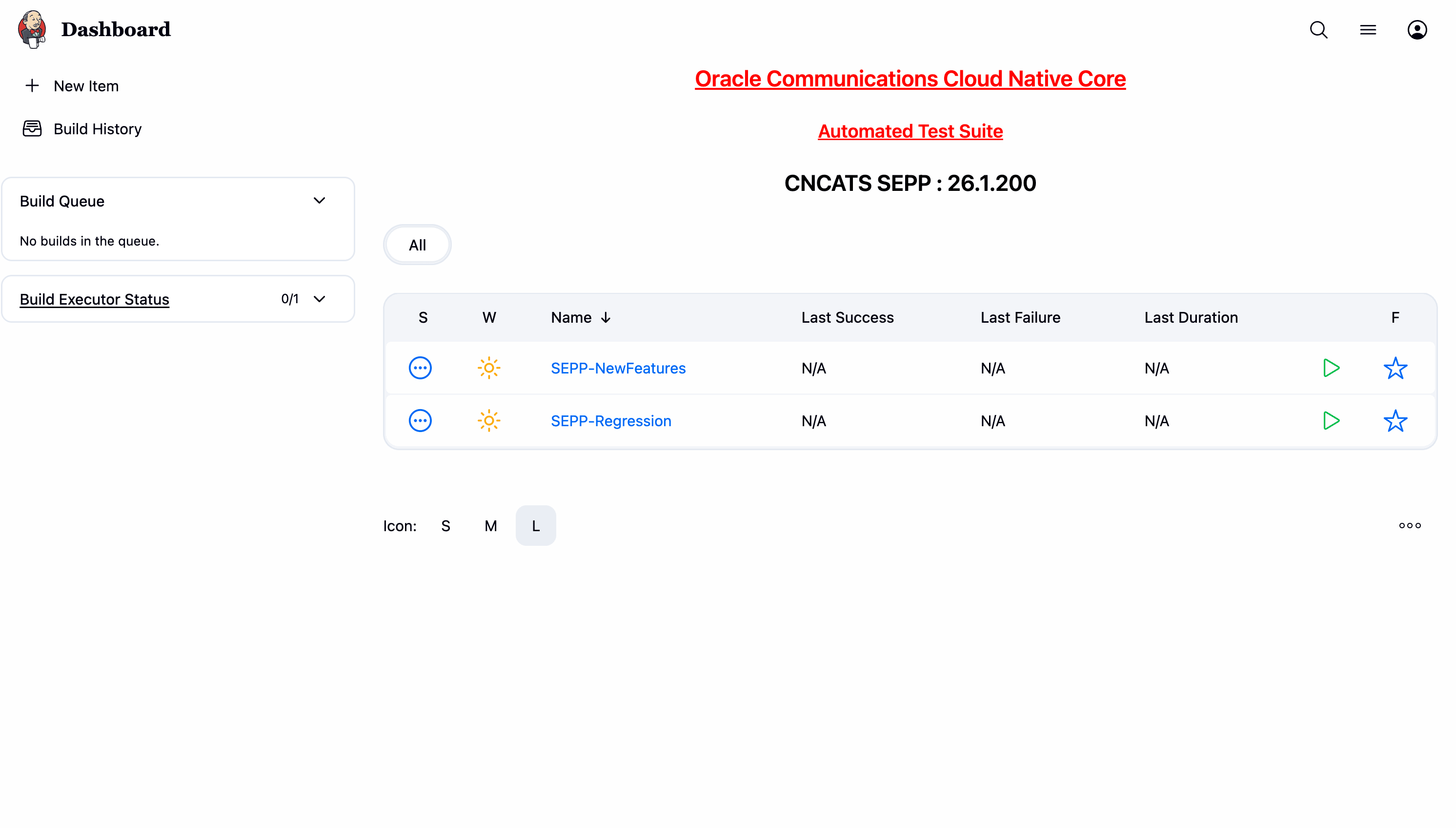Click the Build Queue panel title
Image resolution: width=1456 pixels, height=828 pixels.
[x=62, y=201]
